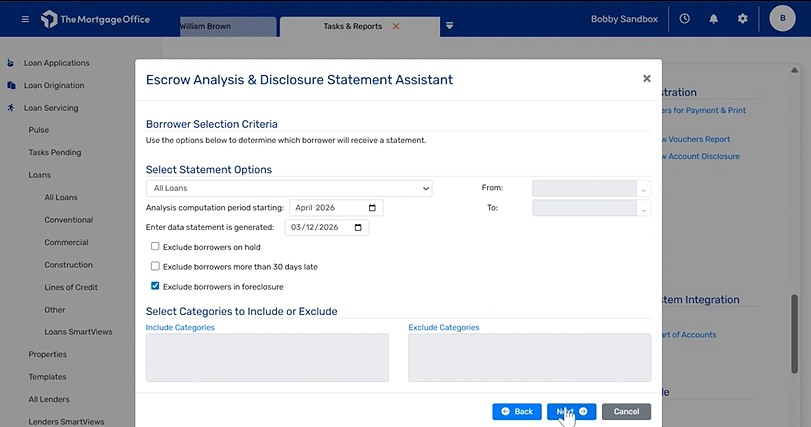This screenshot has height=427, width=811.
Task: Click the page vertical scrollbar thumb
Action: (x=794, y=334)
